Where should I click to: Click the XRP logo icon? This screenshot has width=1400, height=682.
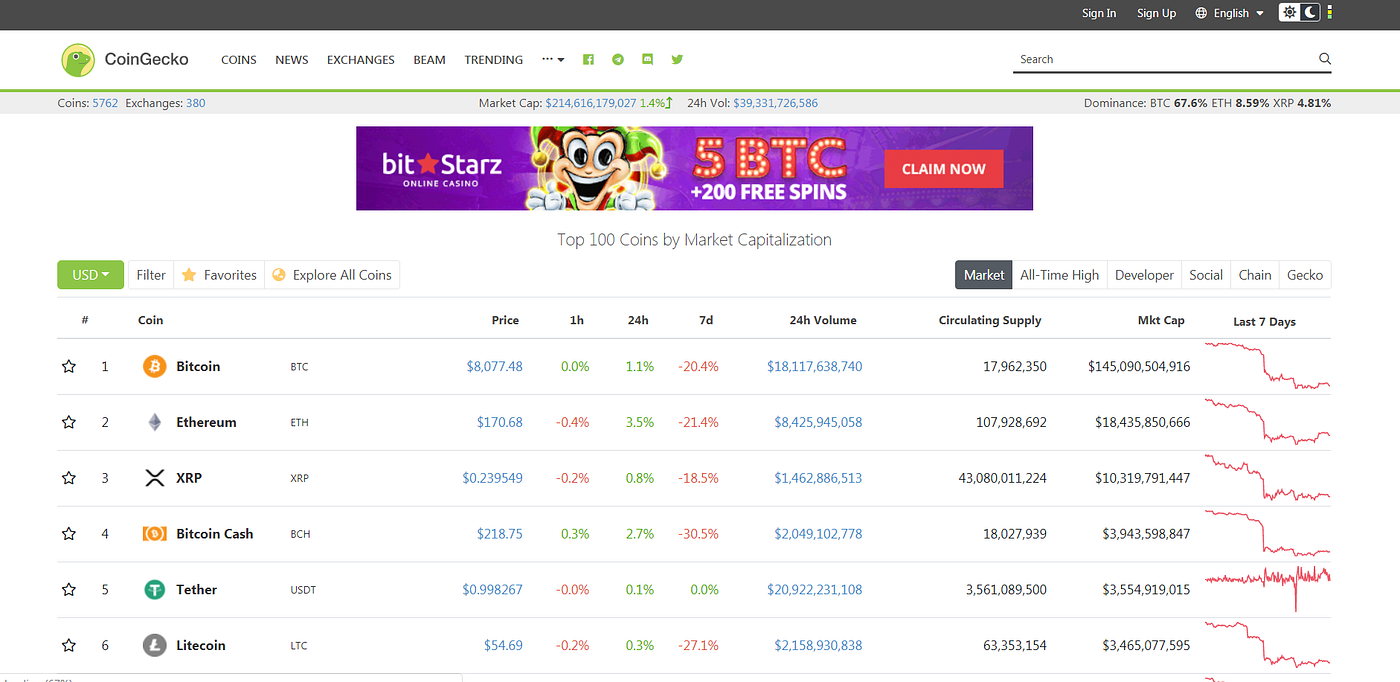click(154, 478)
